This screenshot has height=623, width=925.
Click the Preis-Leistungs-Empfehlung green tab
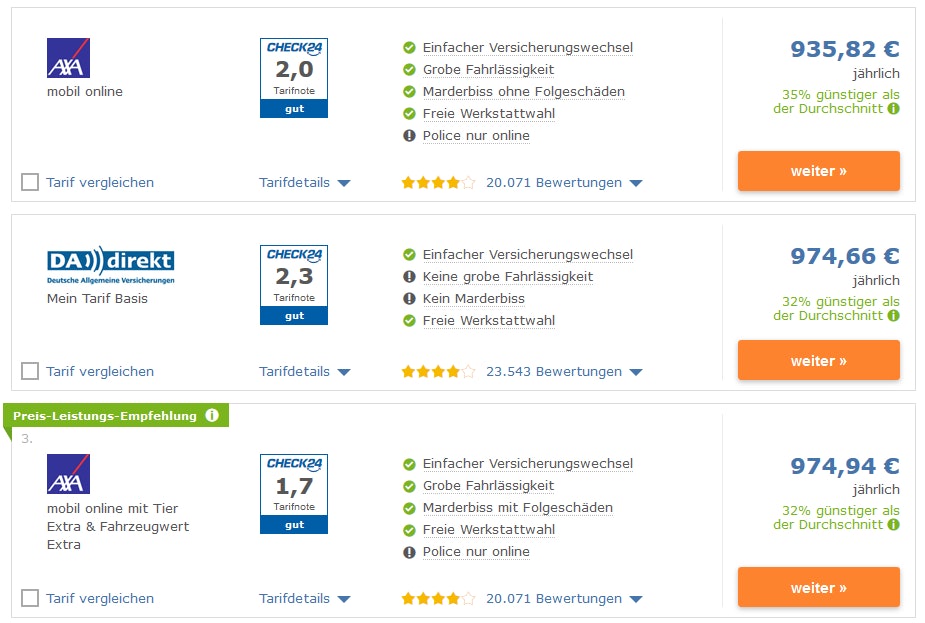click(105, 416)
